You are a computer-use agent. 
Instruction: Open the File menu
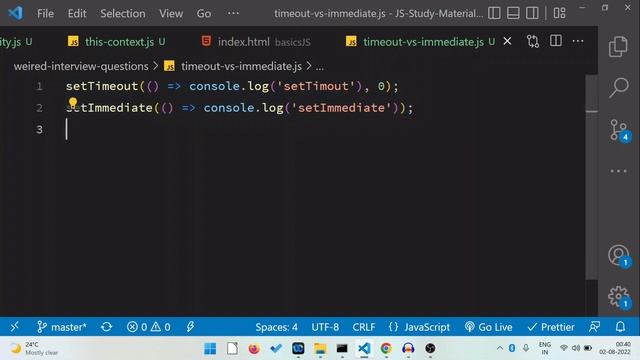point(45,13)
